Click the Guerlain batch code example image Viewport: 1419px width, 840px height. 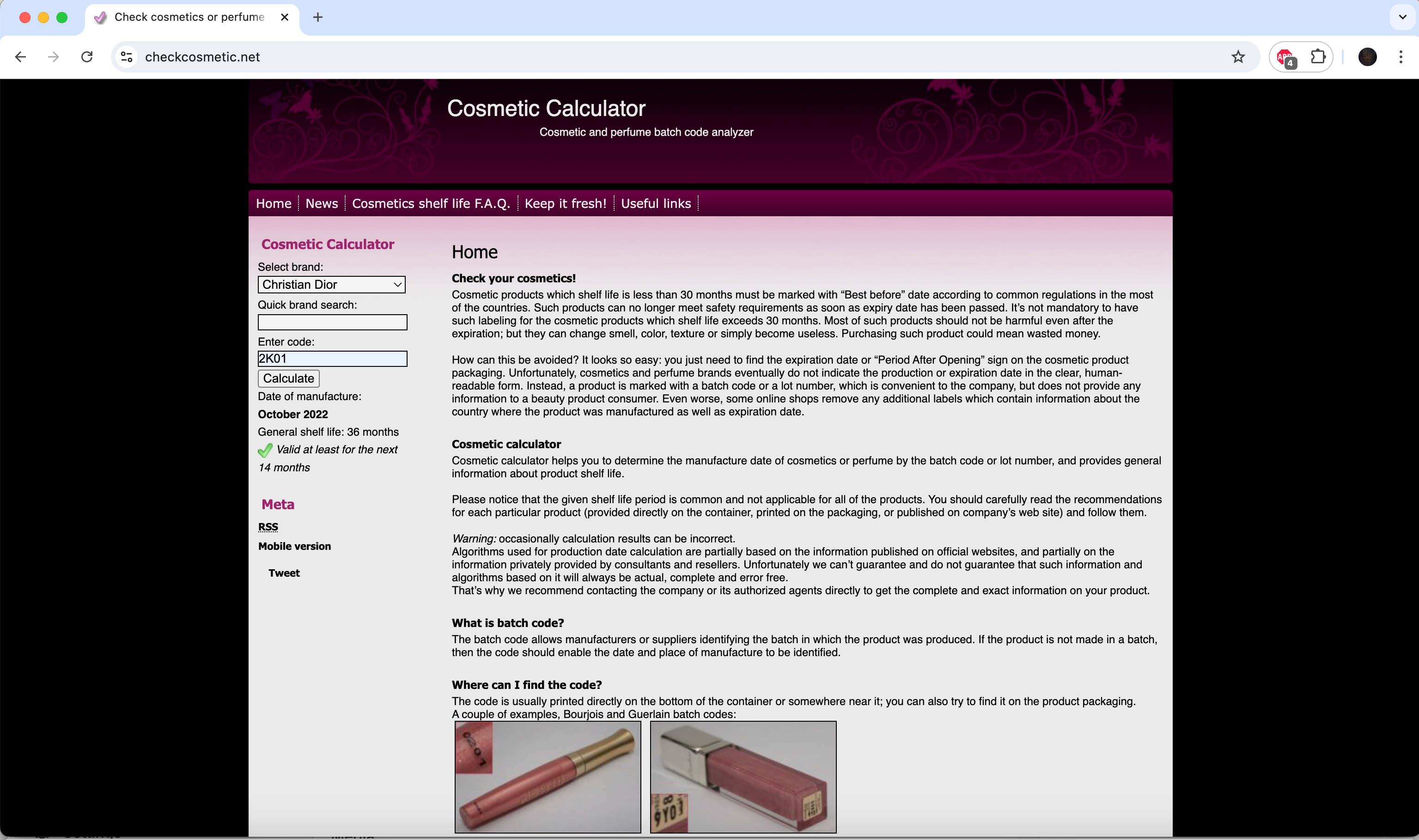[x=743, y=777]
